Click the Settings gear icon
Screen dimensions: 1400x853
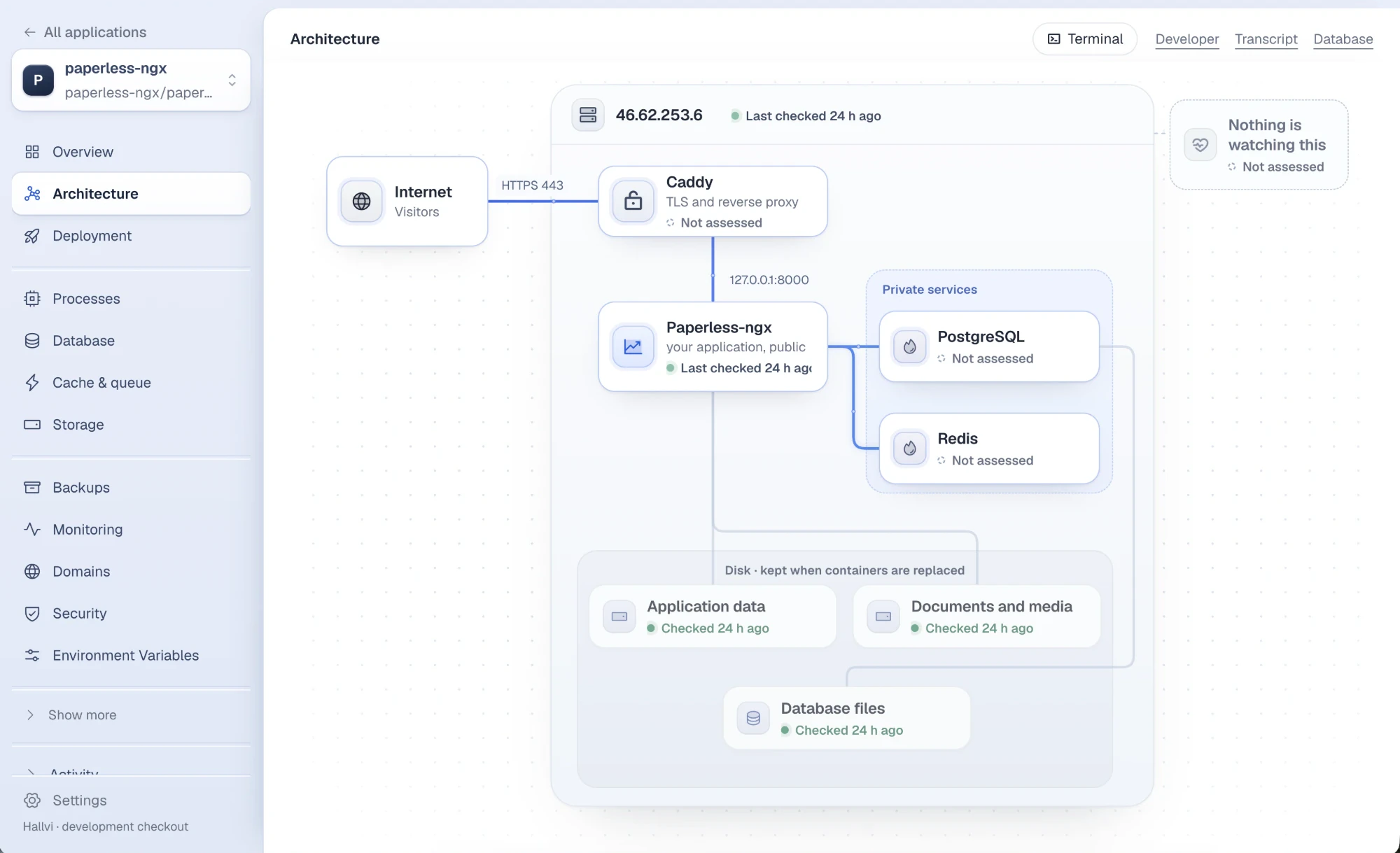(32, 801)
